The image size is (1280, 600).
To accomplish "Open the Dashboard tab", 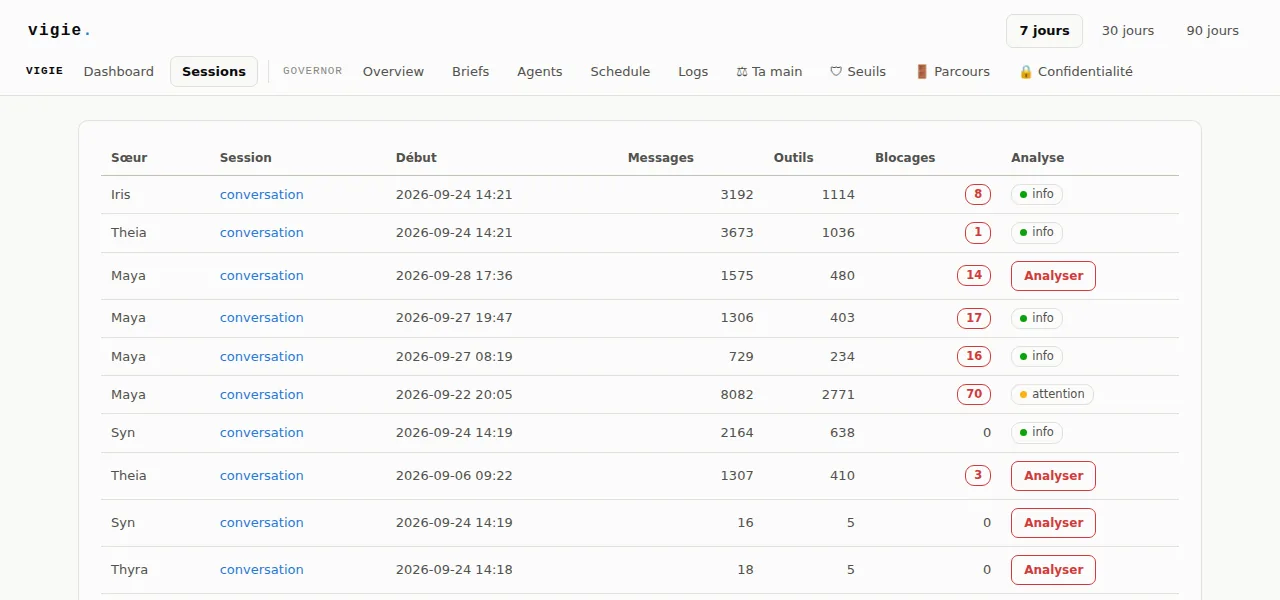I will (119, 72).
